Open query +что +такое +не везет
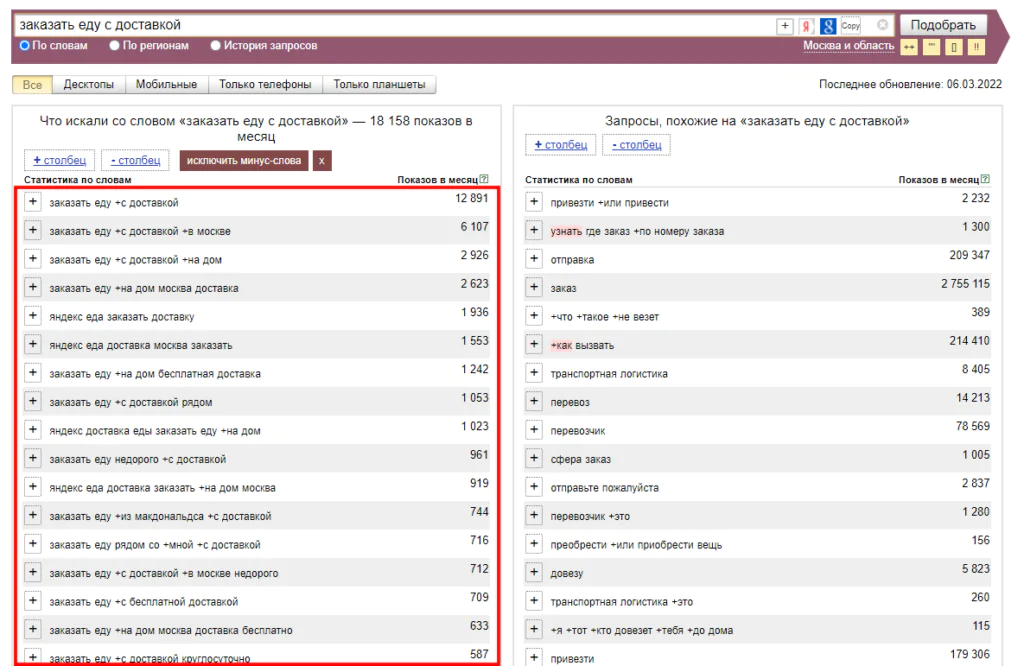Viewport: 1024px width, 666px height. pos(605,317)
